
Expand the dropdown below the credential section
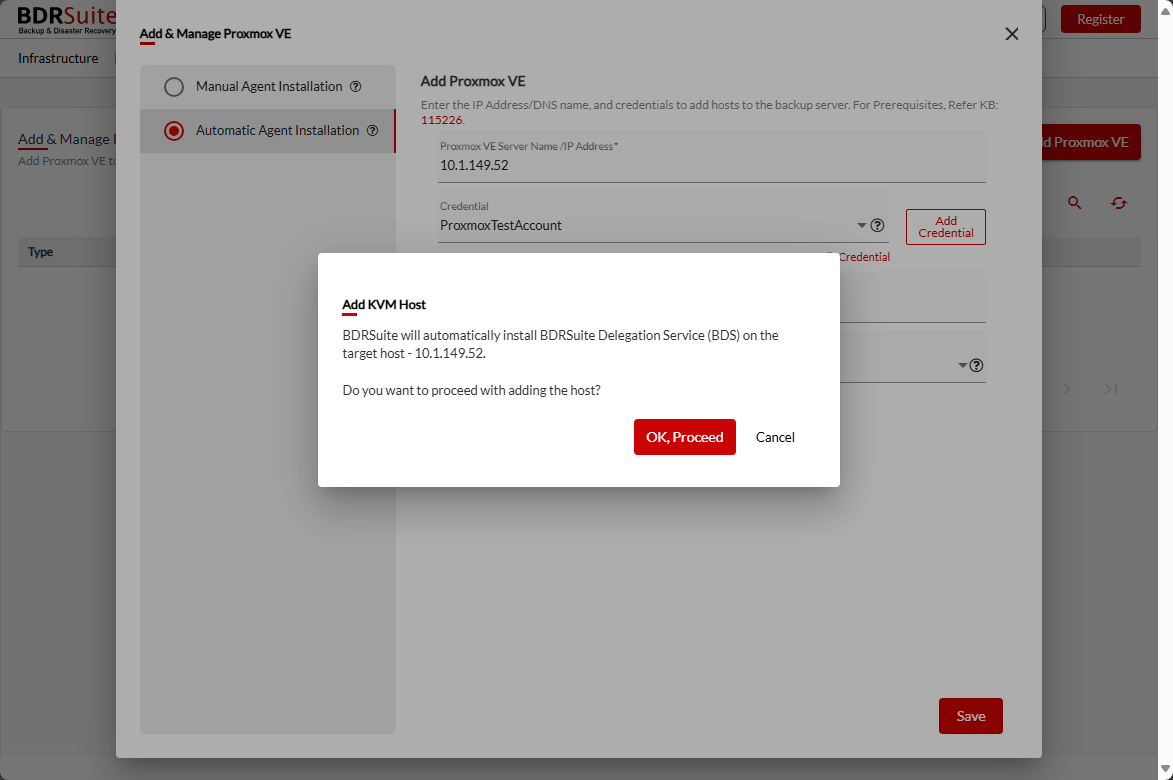pyautogui.click(x=961, y=364)
